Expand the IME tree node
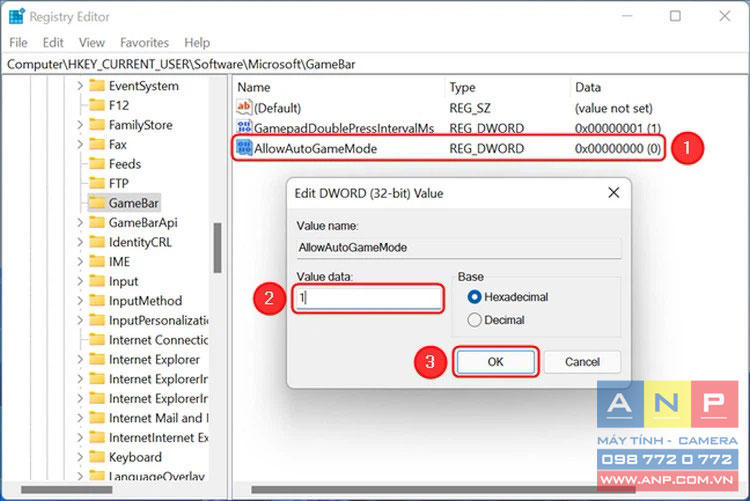750x501 pixels. [80, 261]
